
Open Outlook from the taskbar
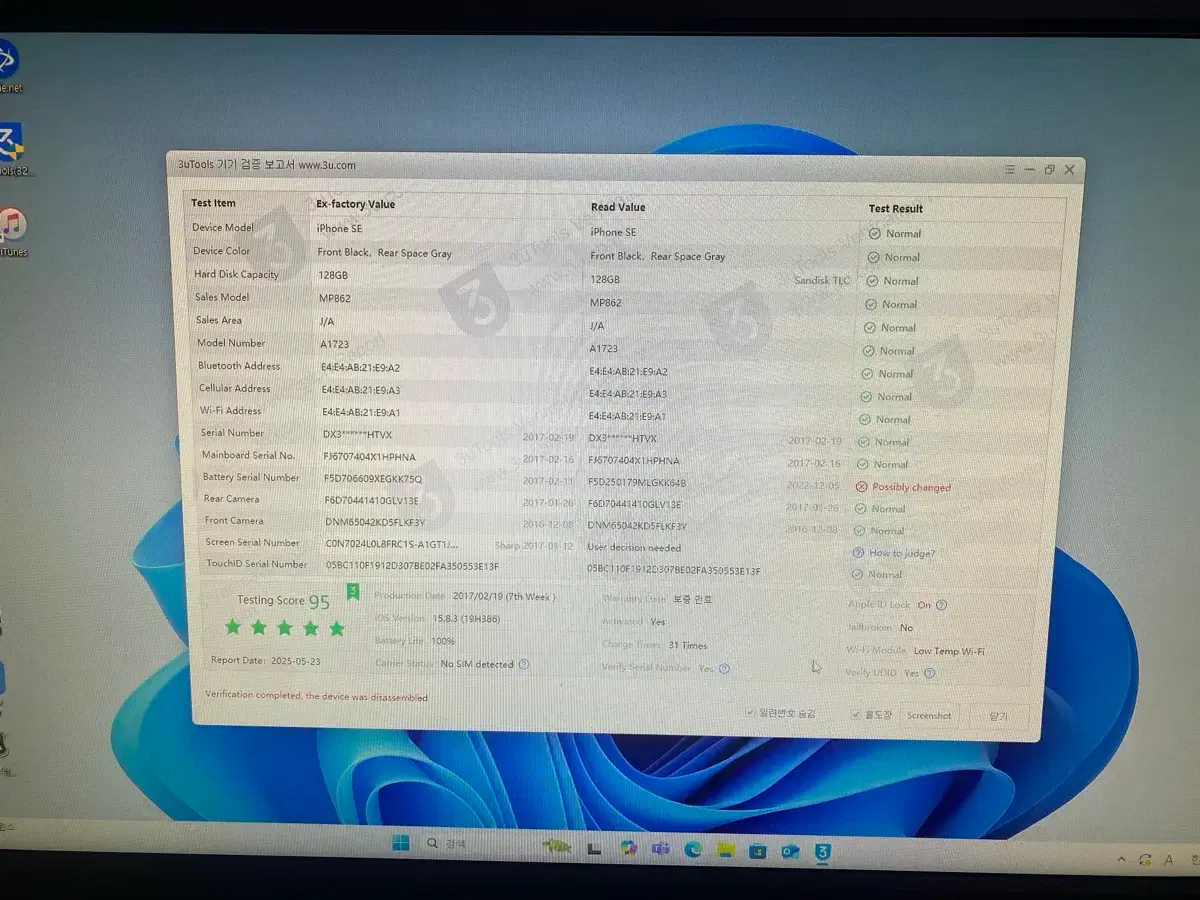(x=790, y=852)
